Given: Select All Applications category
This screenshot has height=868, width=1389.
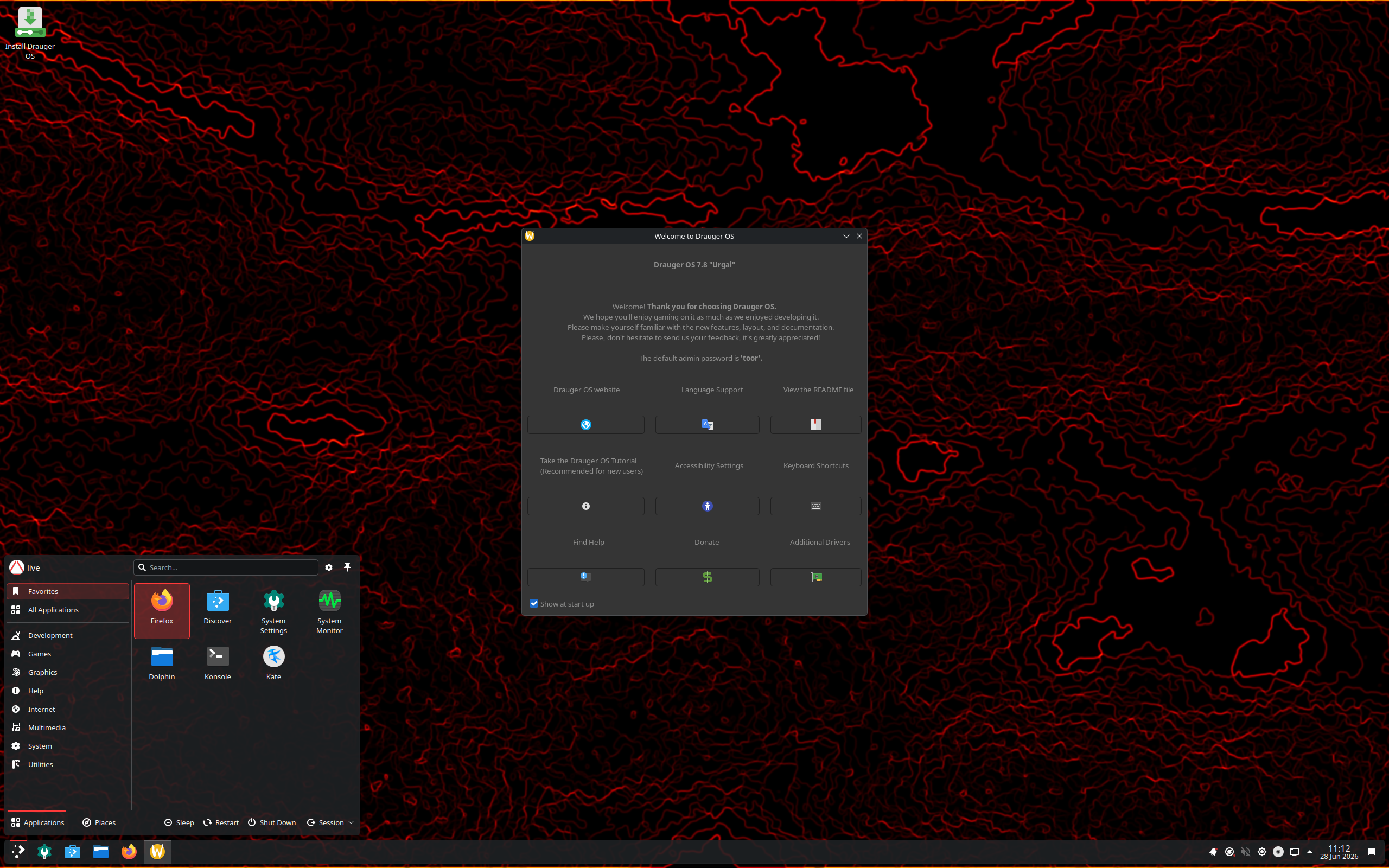Looking at the screenshot, I should click(x=67, y=610).
